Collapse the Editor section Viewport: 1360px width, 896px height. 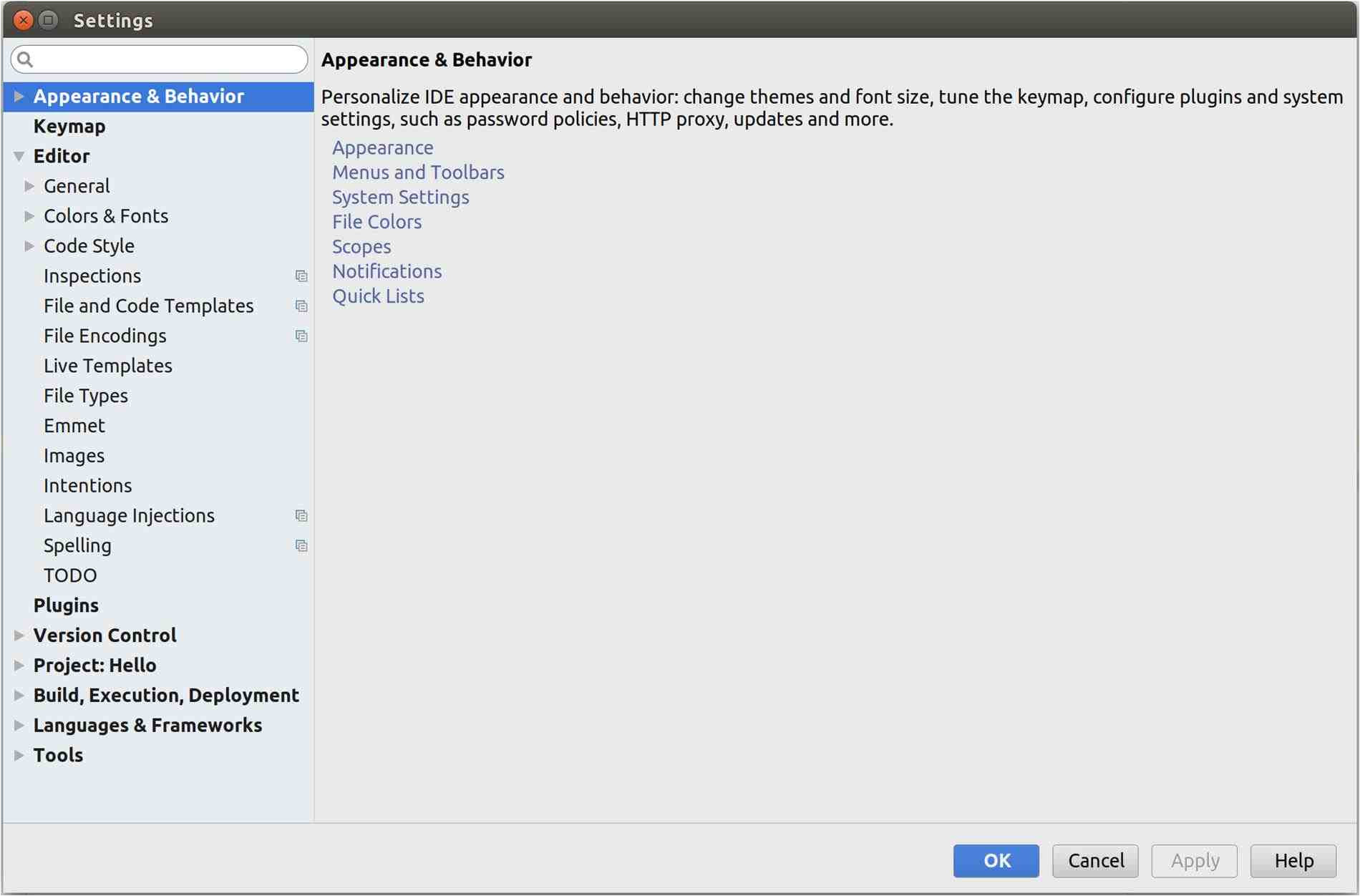pos(19,156)
